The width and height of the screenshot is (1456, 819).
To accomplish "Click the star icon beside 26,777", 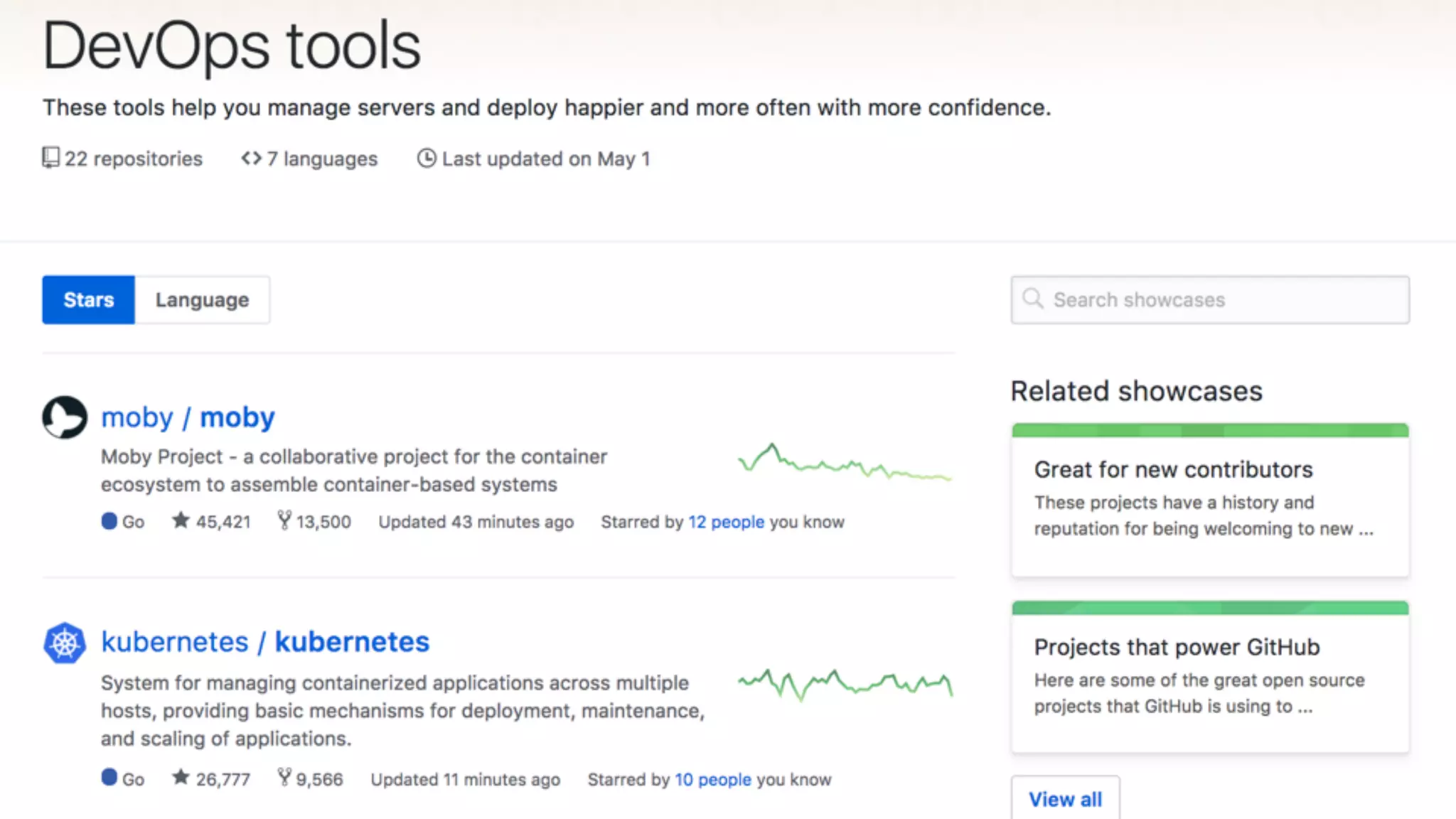I will (x=181, y=778).
